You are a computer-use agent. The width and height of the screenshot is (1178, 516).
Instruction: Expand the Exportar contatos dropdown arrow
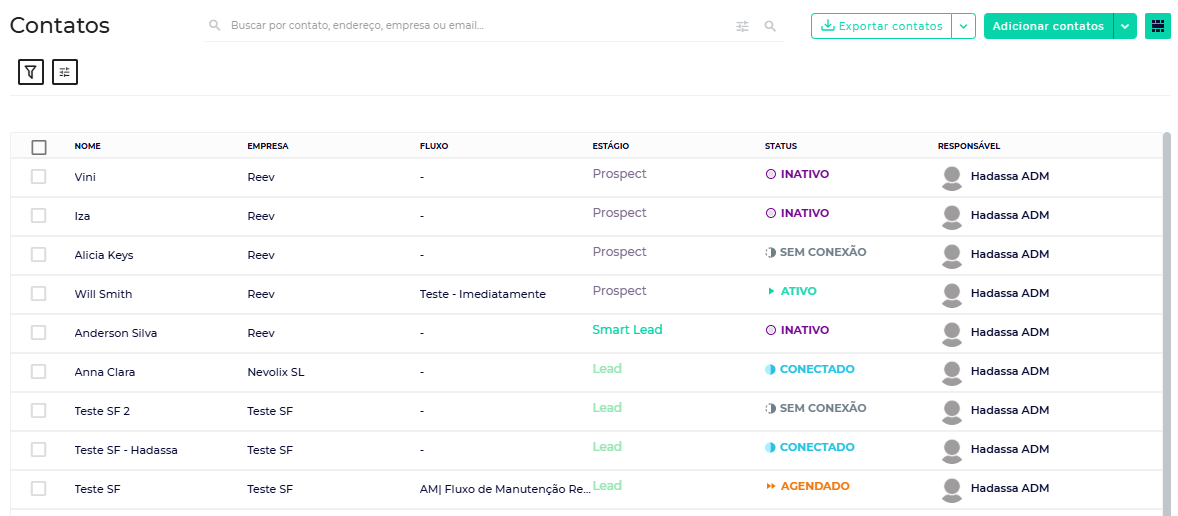click(x=963, y=26)
